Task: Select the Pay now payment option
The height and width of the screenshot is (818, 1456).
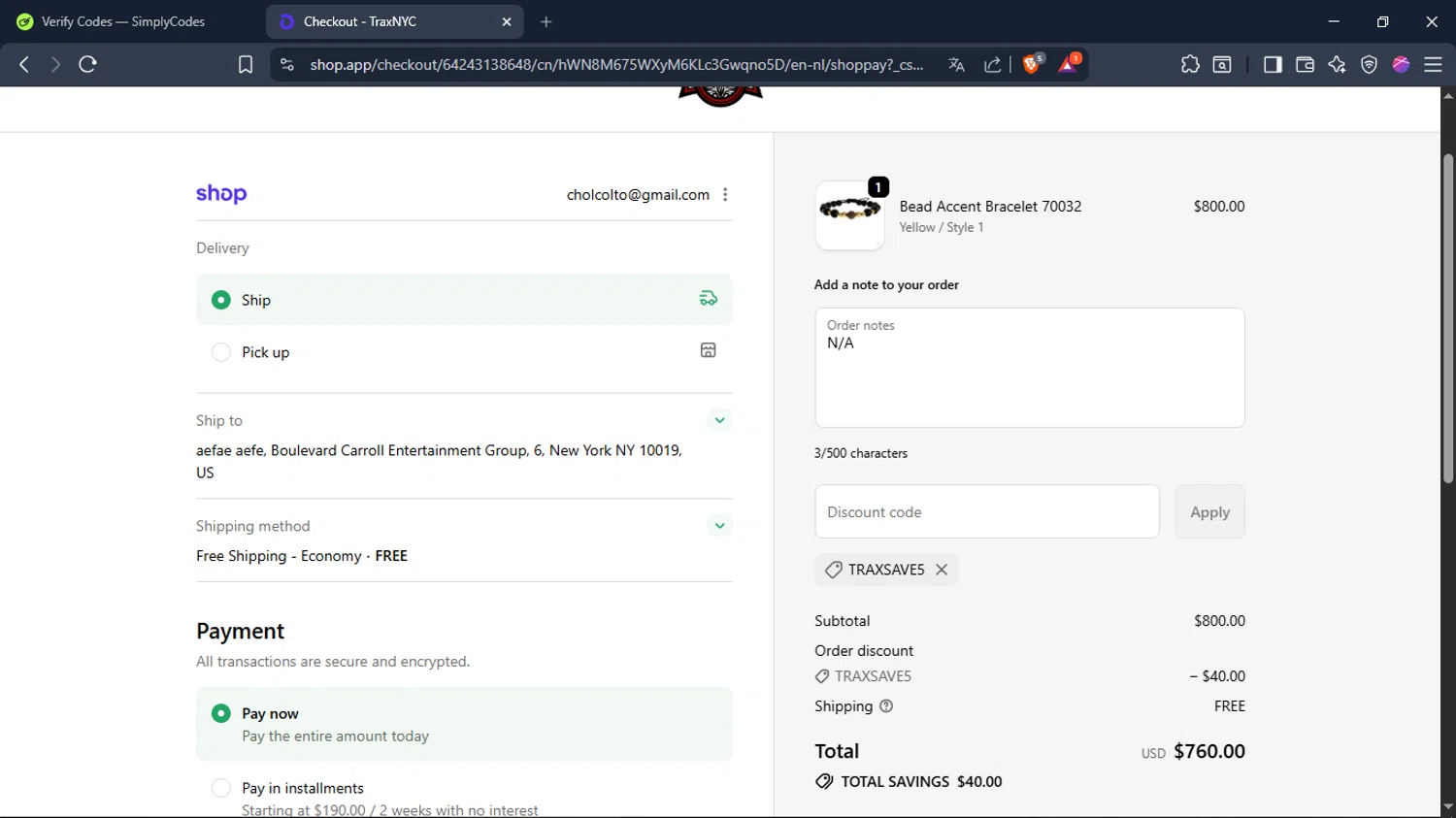Action: coord(464,724)
